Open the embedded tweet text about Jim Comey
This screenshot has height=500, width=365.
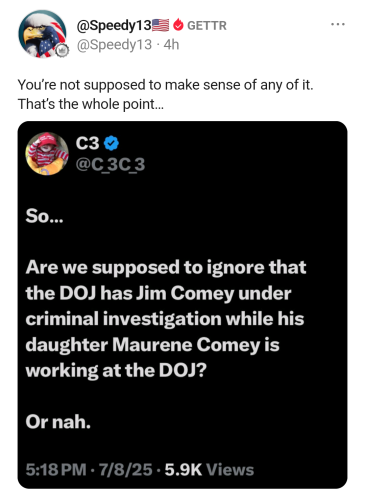click(166, 319)
